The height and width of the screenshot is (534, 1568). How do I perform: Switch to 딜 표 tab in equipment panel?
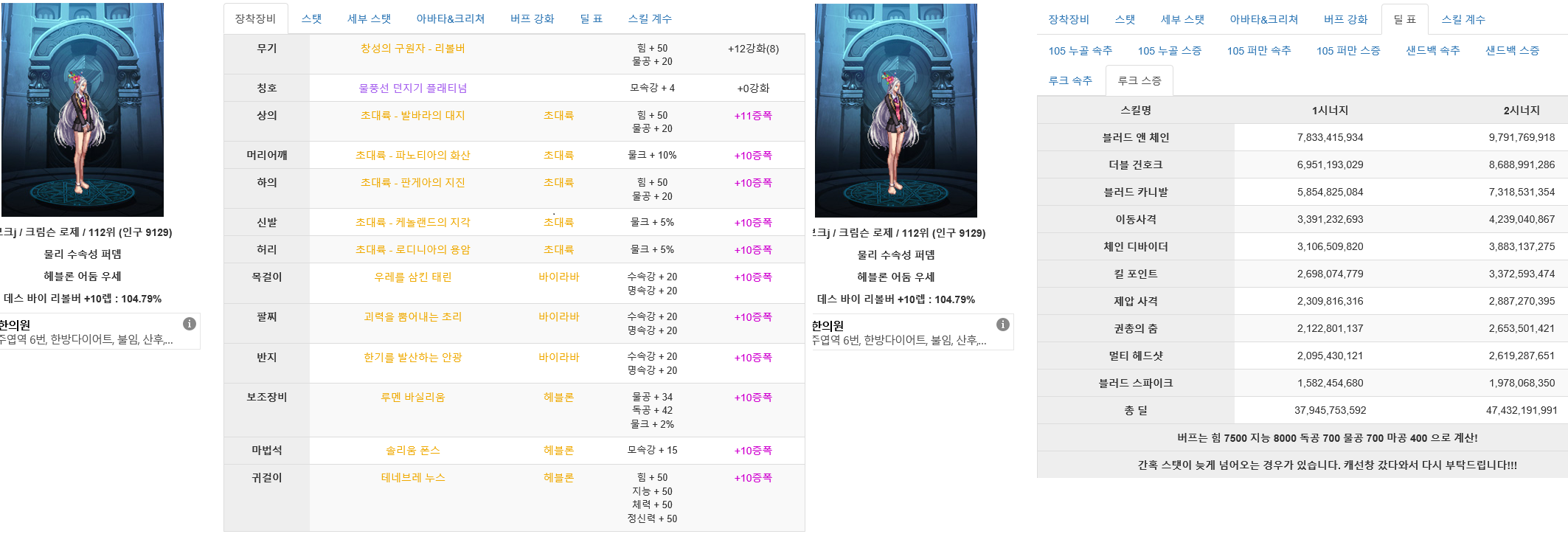[x=591, y=18]
